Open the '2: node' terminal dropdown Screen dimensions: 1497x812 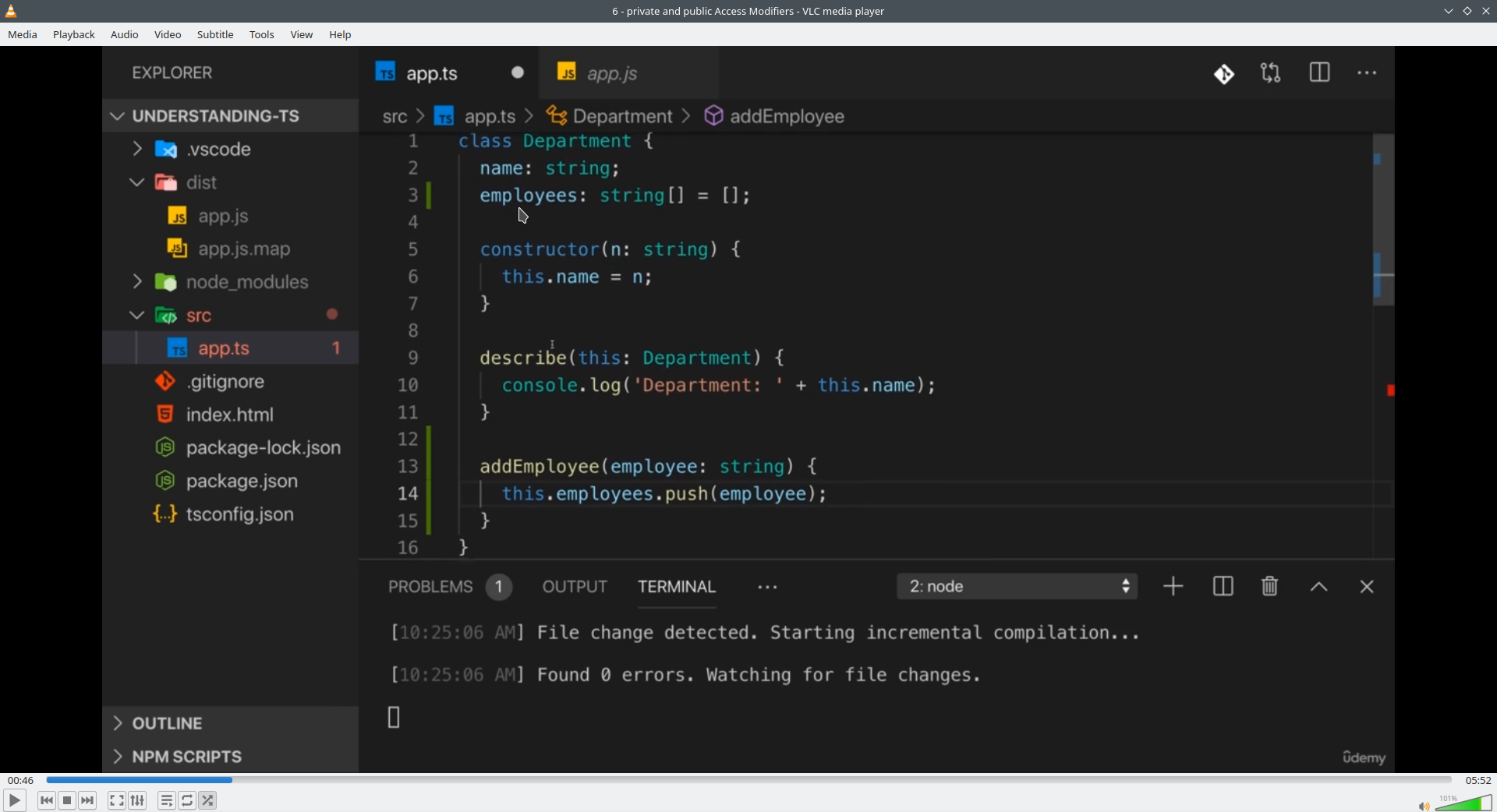[1017, 588]
